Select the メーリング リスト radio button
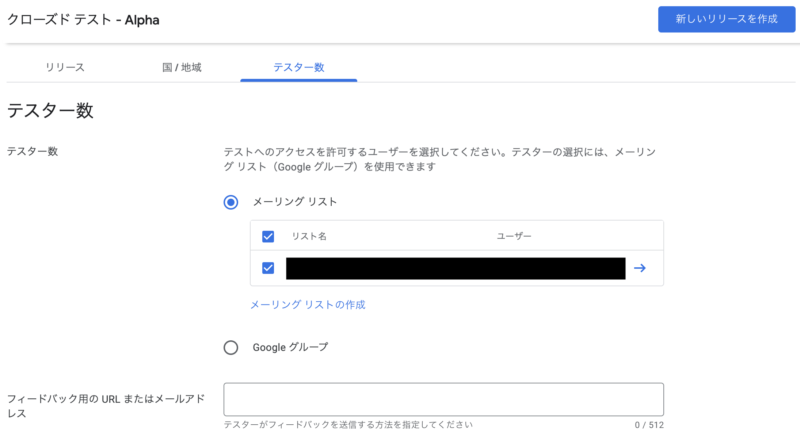 coord(231,201)
